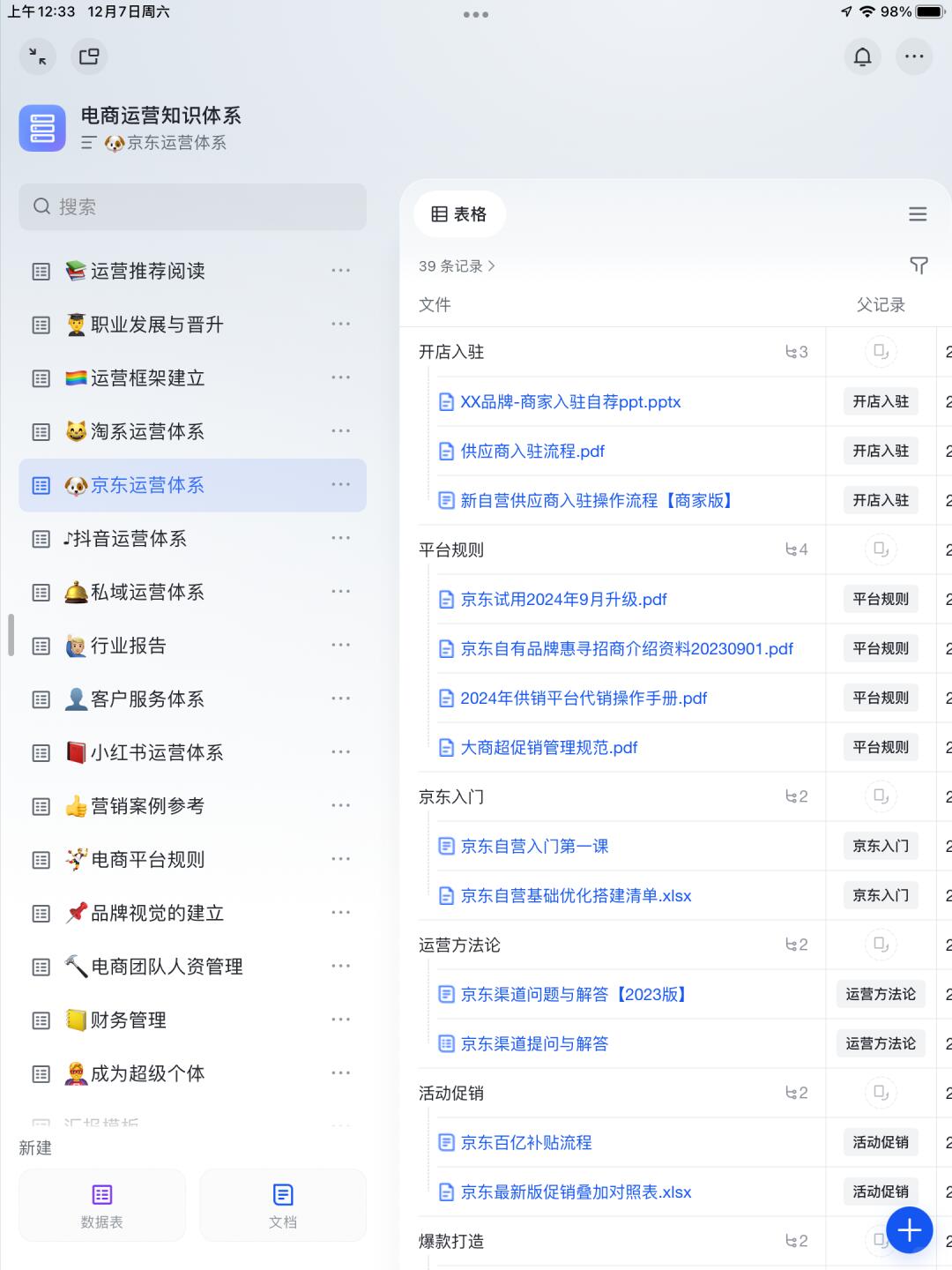This screenshot has height=1270, width=952.
Task: Expand 爆款打造 sub-records count
Action: click(x=797, y=1241)
